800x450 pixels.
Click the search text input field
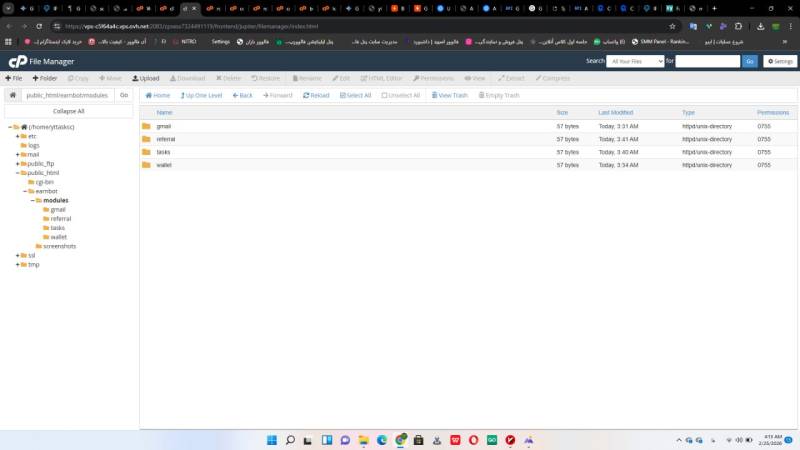tap(708, 61)
